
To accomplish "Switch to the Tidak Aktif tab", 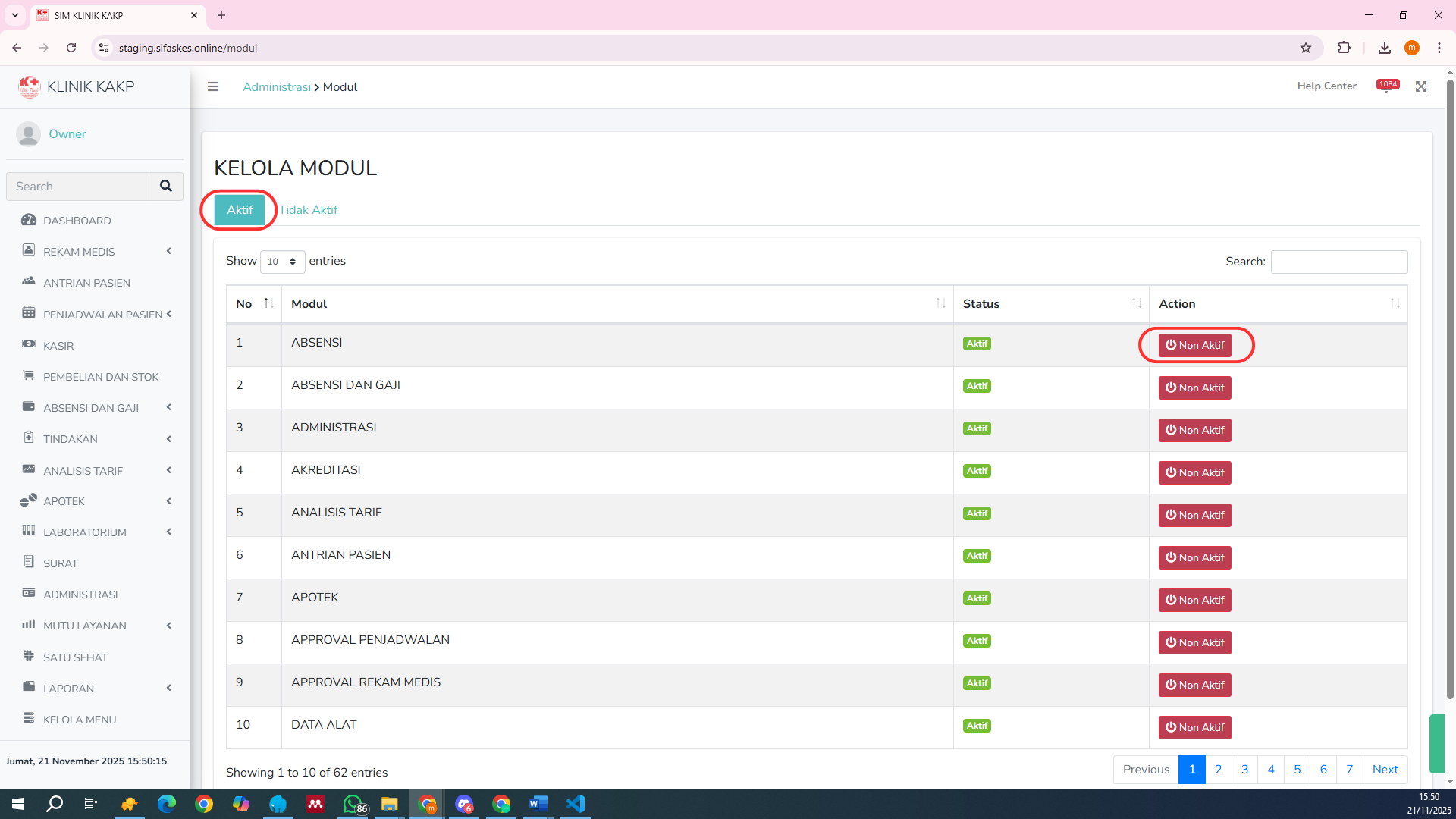I will point(308,210).
